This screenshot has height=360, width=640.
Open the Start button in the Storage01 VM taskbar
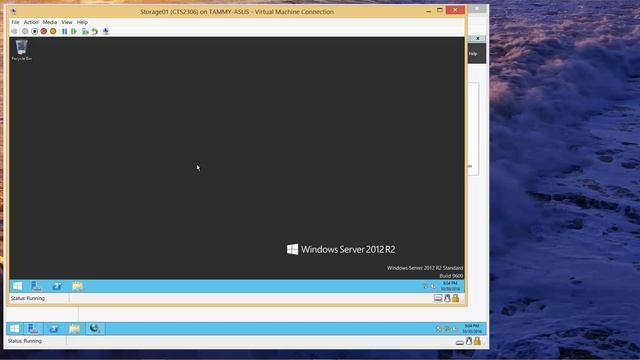(x=18, y=286)
